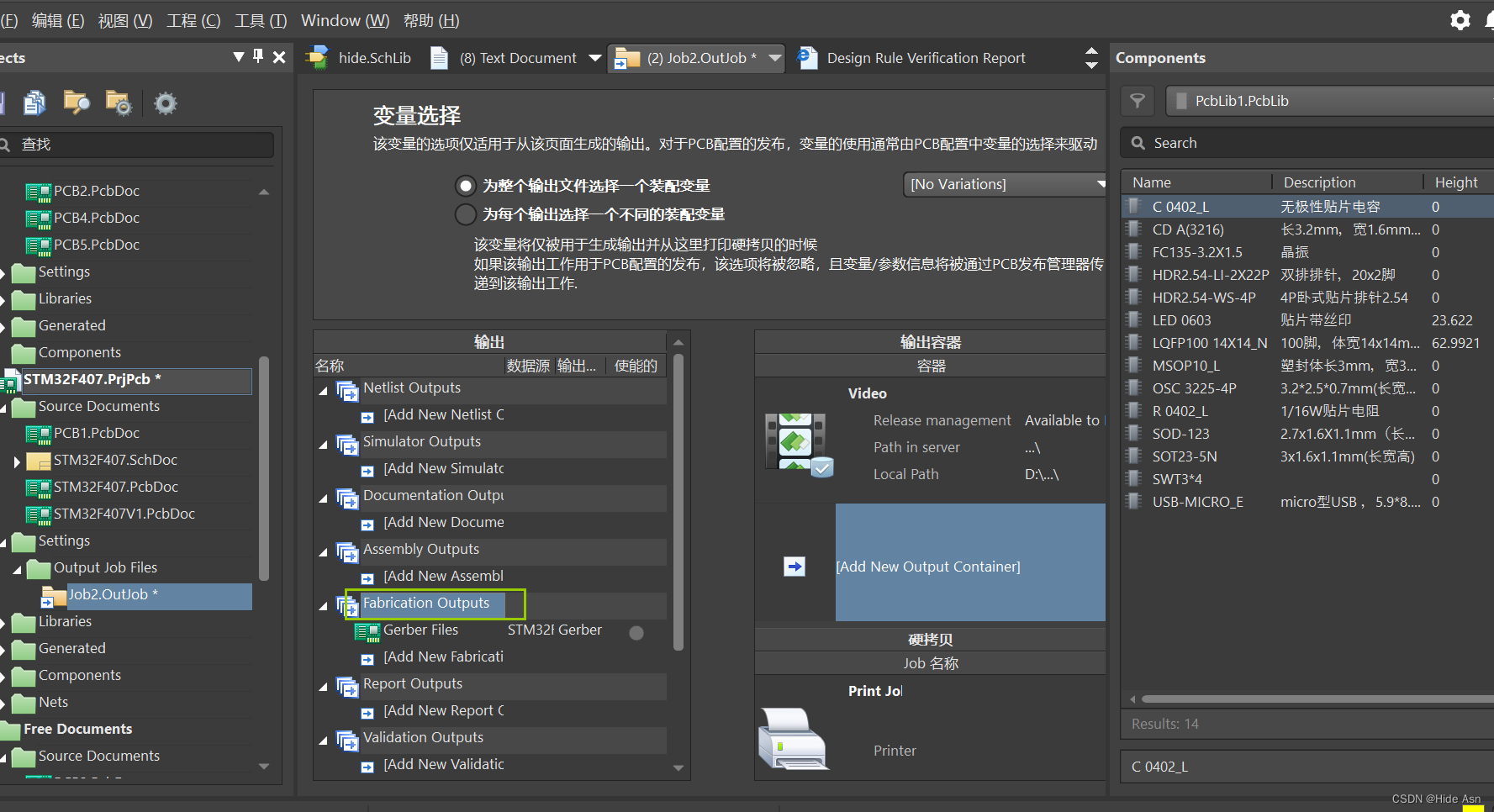Open Projects panel gear settings icon

coord(166,103)
